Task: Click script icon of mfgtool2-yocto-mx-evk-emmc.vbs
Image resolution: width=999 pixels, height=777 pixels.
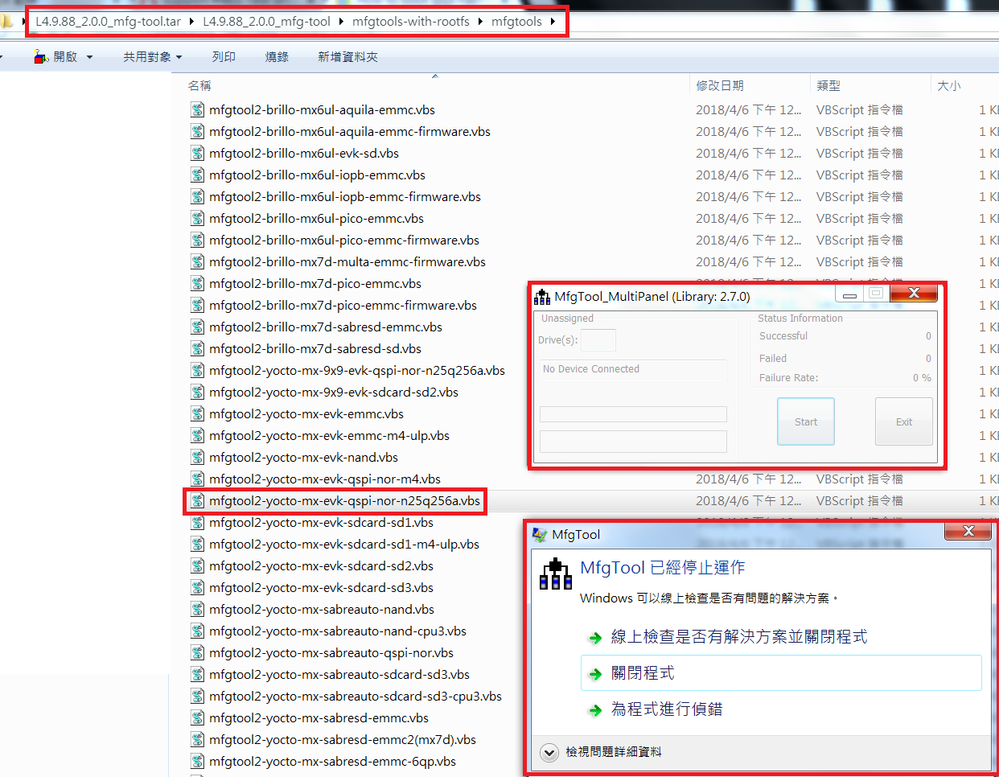Action: [x=198, y=413]
